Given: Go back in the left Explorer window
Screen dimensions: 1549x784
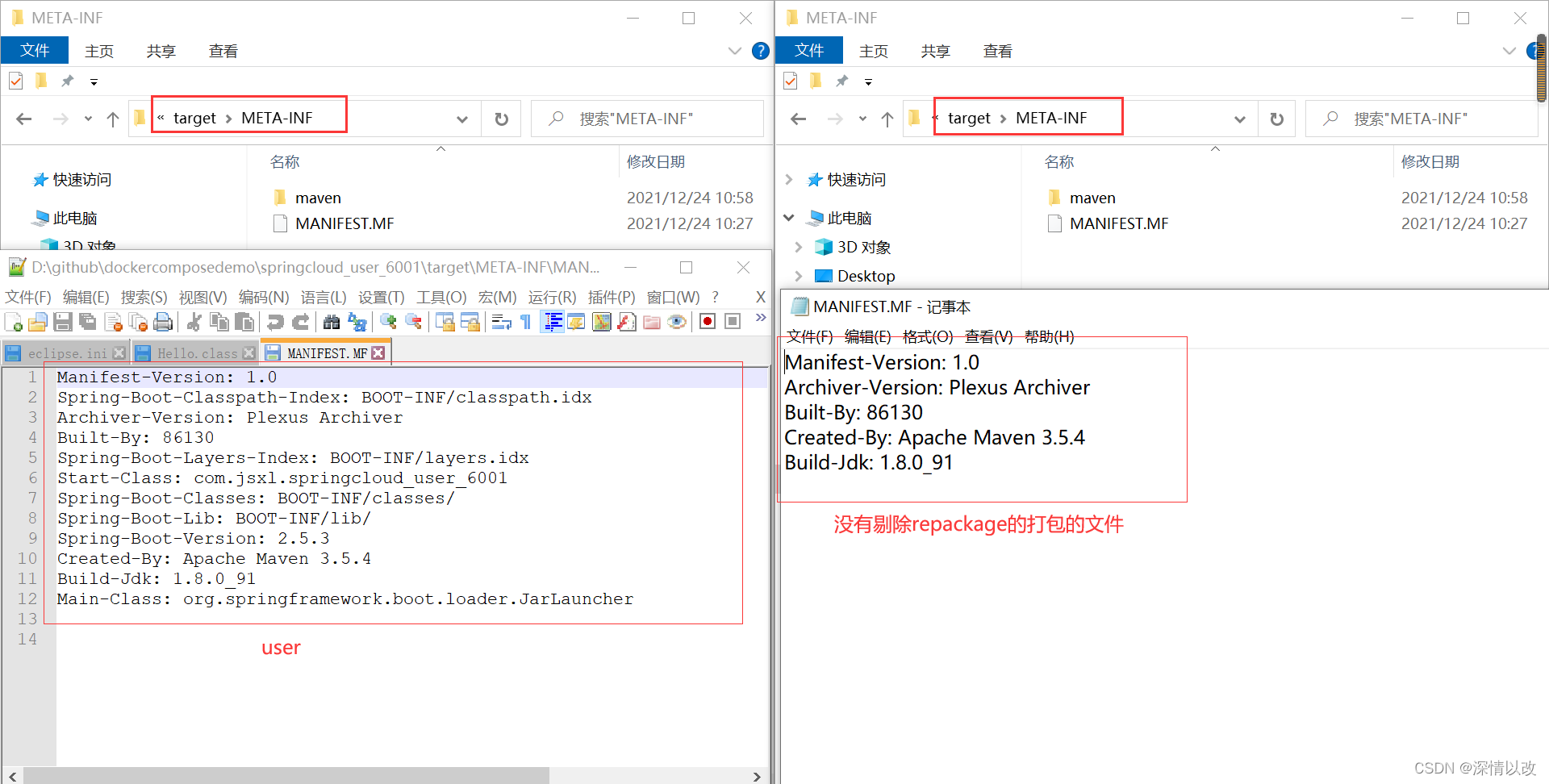Looking at the screenshot, I should [24, 119].
